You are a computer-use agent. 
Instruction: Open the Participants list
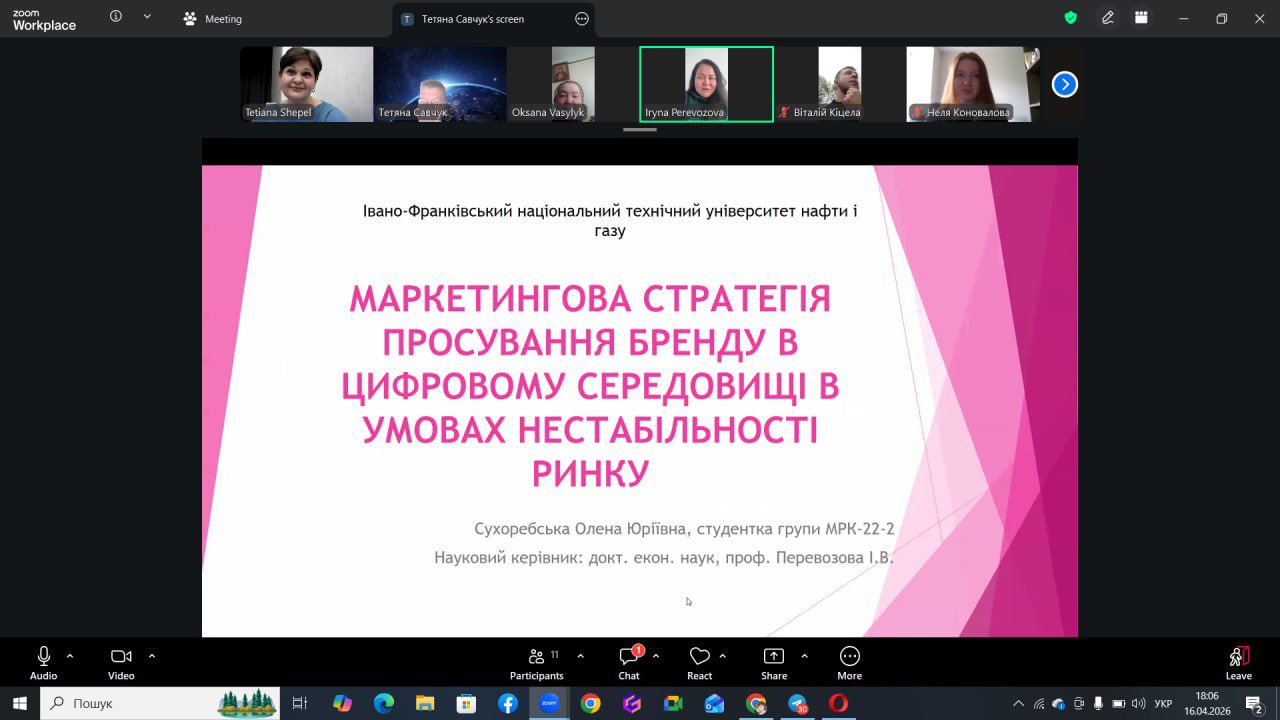537,662
